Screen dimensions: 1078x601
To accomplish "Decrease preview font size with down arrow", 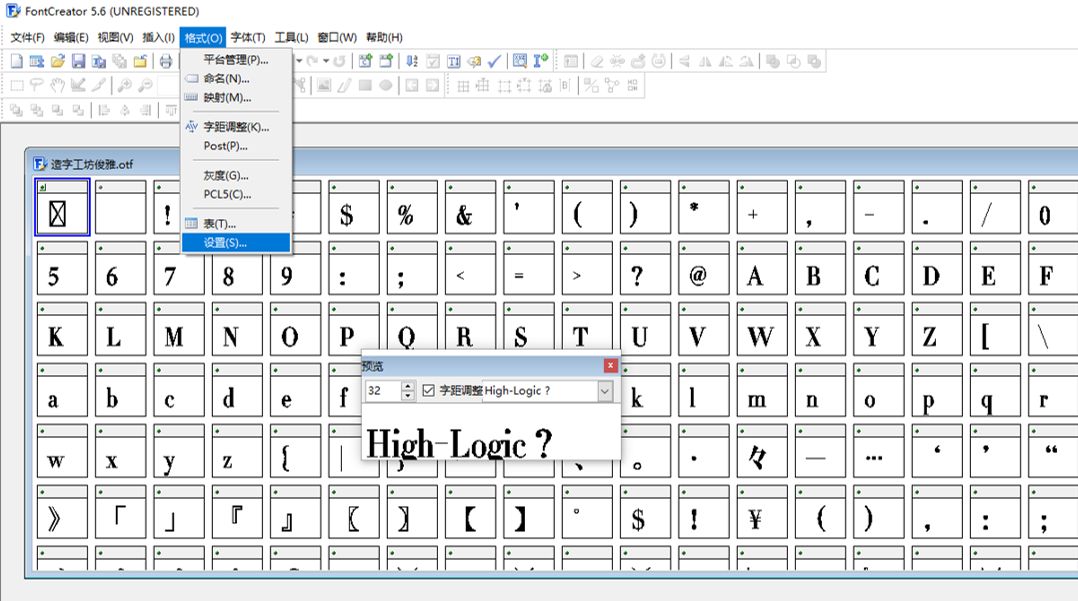I will [x=408, y=395].
